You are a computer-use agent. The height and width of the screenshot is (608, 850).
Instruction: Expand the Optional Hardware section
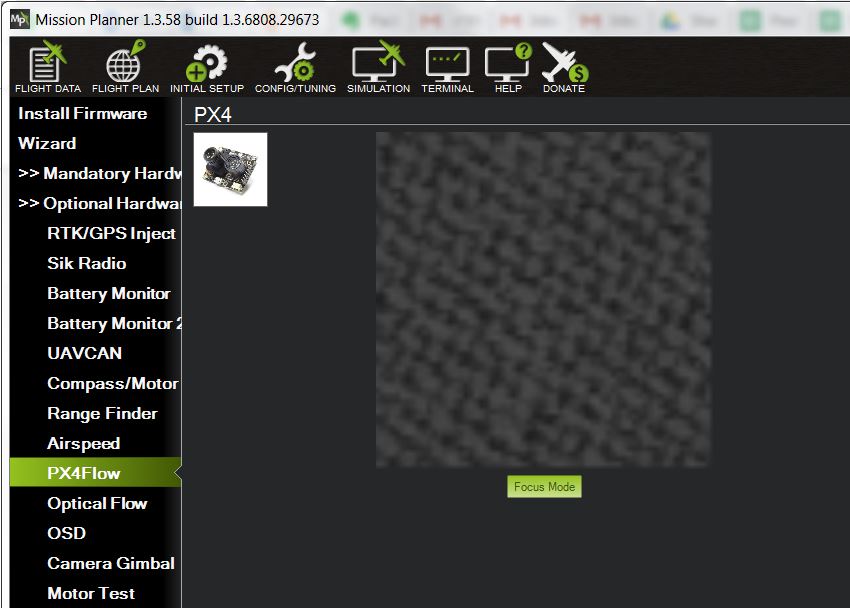tap(100, 203)
